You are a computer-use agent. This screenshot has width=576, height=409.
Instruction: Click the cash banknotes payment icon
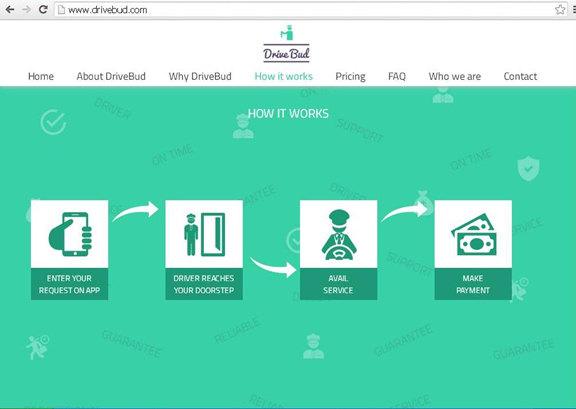[x=474, y=234]
